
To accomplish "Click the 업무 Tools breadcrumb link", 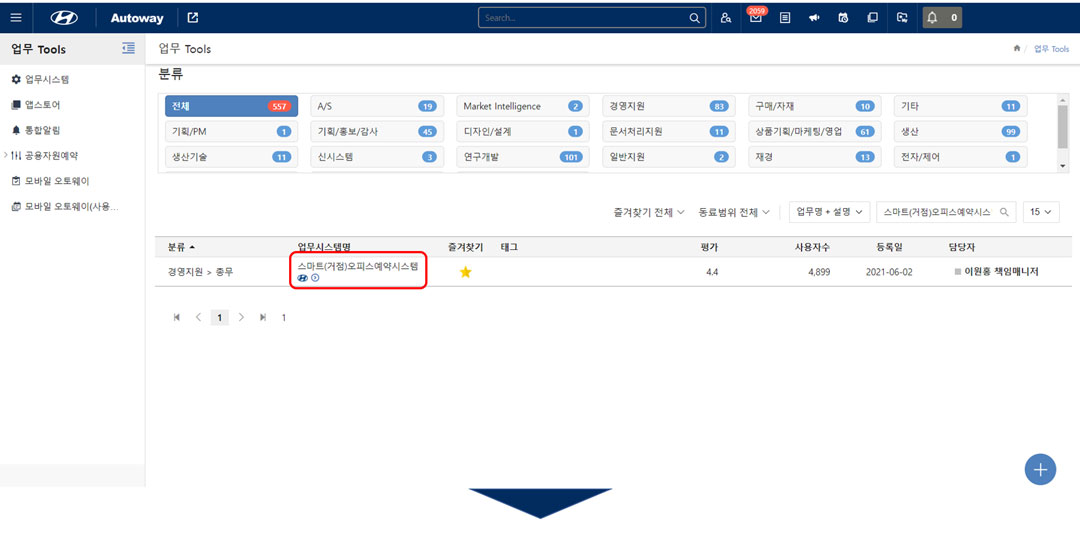I will (1051, 49).
